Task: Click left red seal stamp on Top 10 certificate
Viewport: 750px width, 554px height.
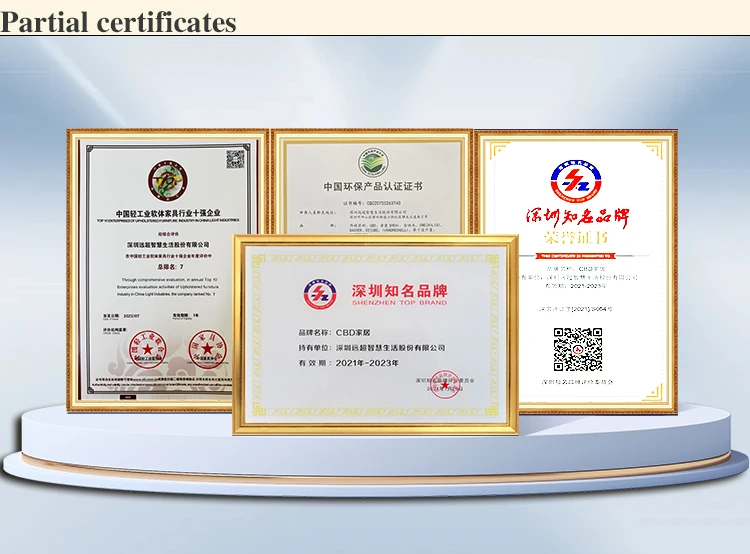Action: click(148, 349)
